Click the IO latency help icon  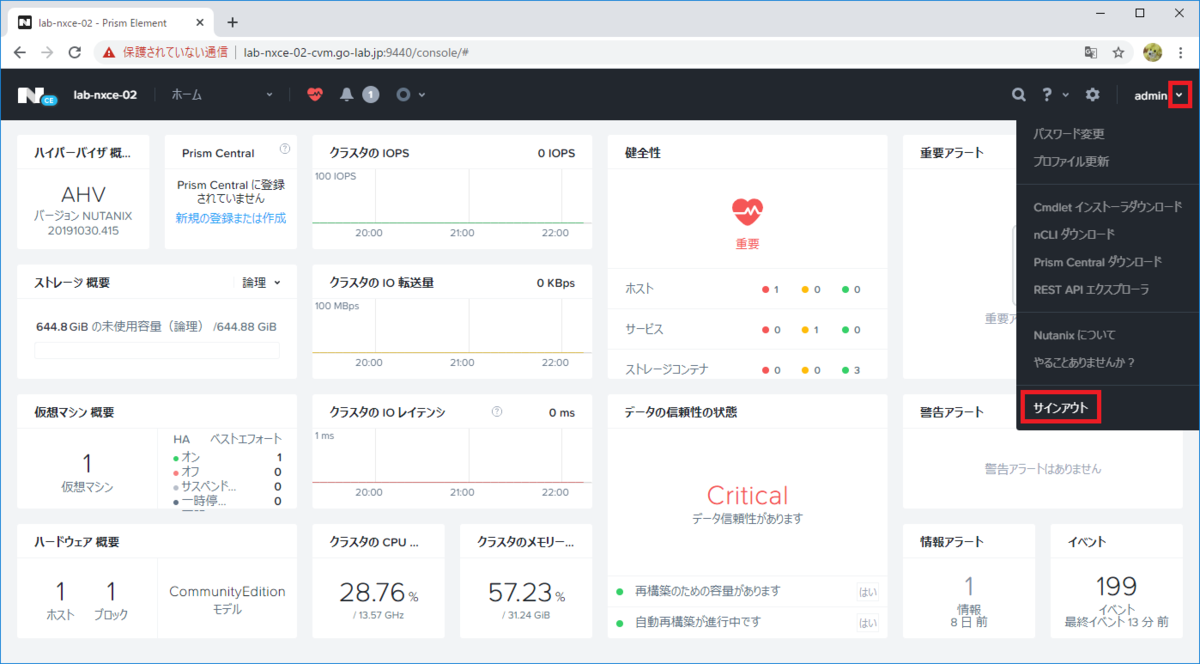point(497,411)
